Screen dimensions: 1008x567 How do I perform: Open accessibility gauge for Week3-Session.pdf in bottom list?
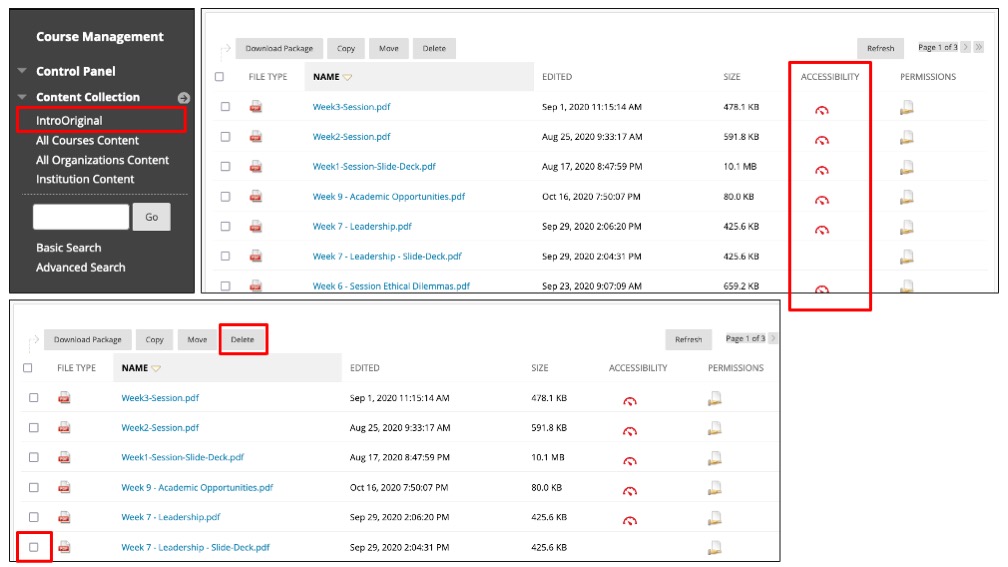tap(630, 401)
